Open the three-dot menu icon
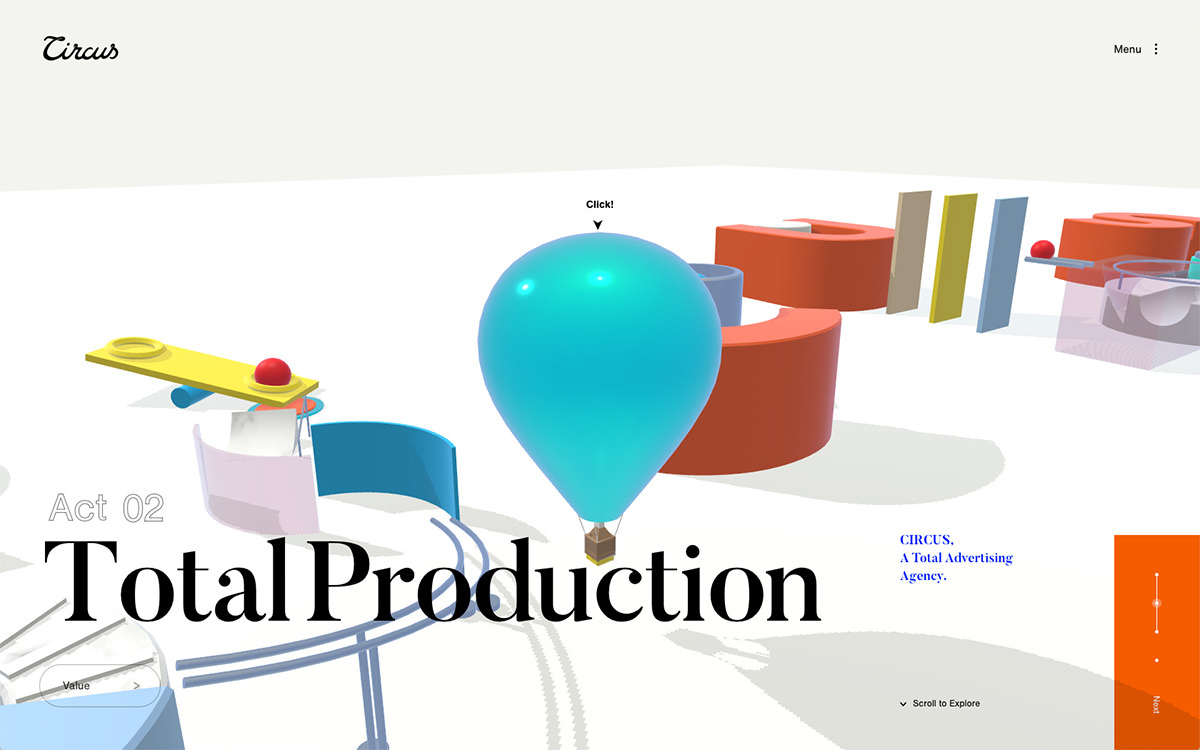This screenshot has height=750, width=1200. pos(1156,49)
